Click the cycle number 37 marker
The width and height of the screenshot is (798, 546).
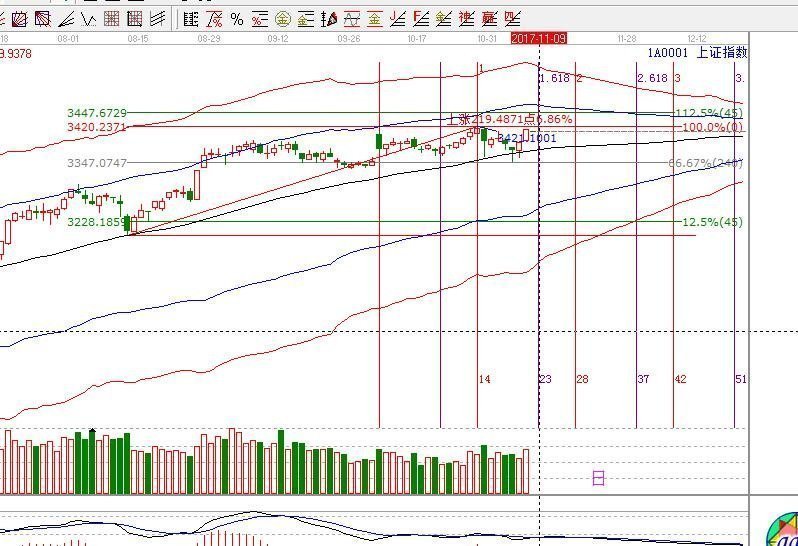(643, 379)
